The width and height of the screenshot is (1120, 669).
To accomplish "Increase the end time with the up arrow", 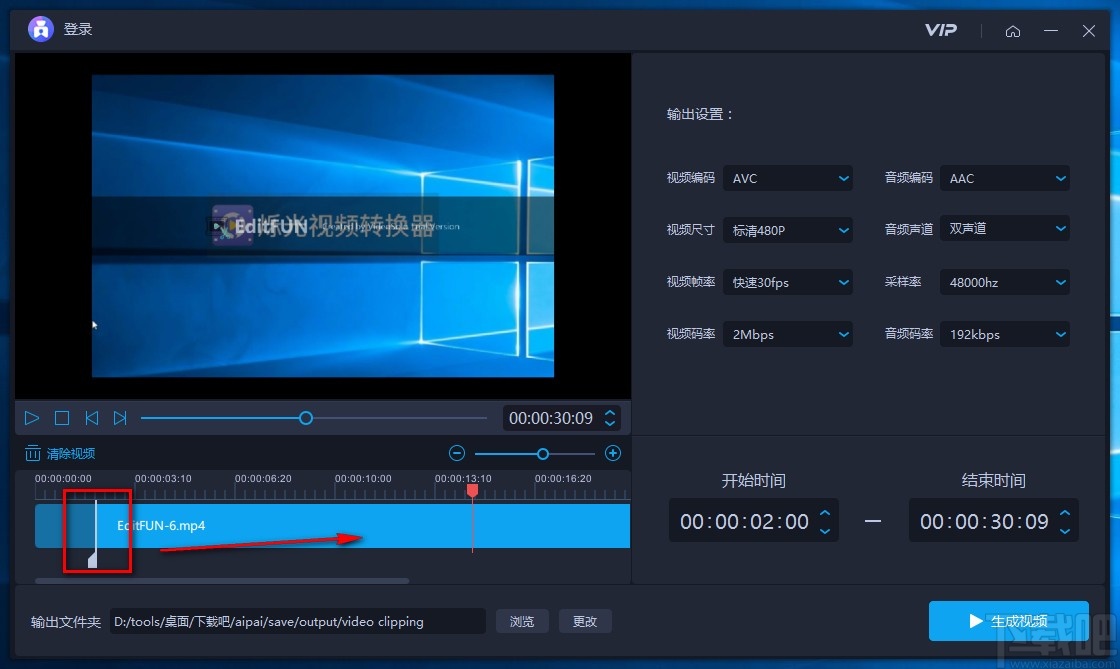I will pos(1065,513).
